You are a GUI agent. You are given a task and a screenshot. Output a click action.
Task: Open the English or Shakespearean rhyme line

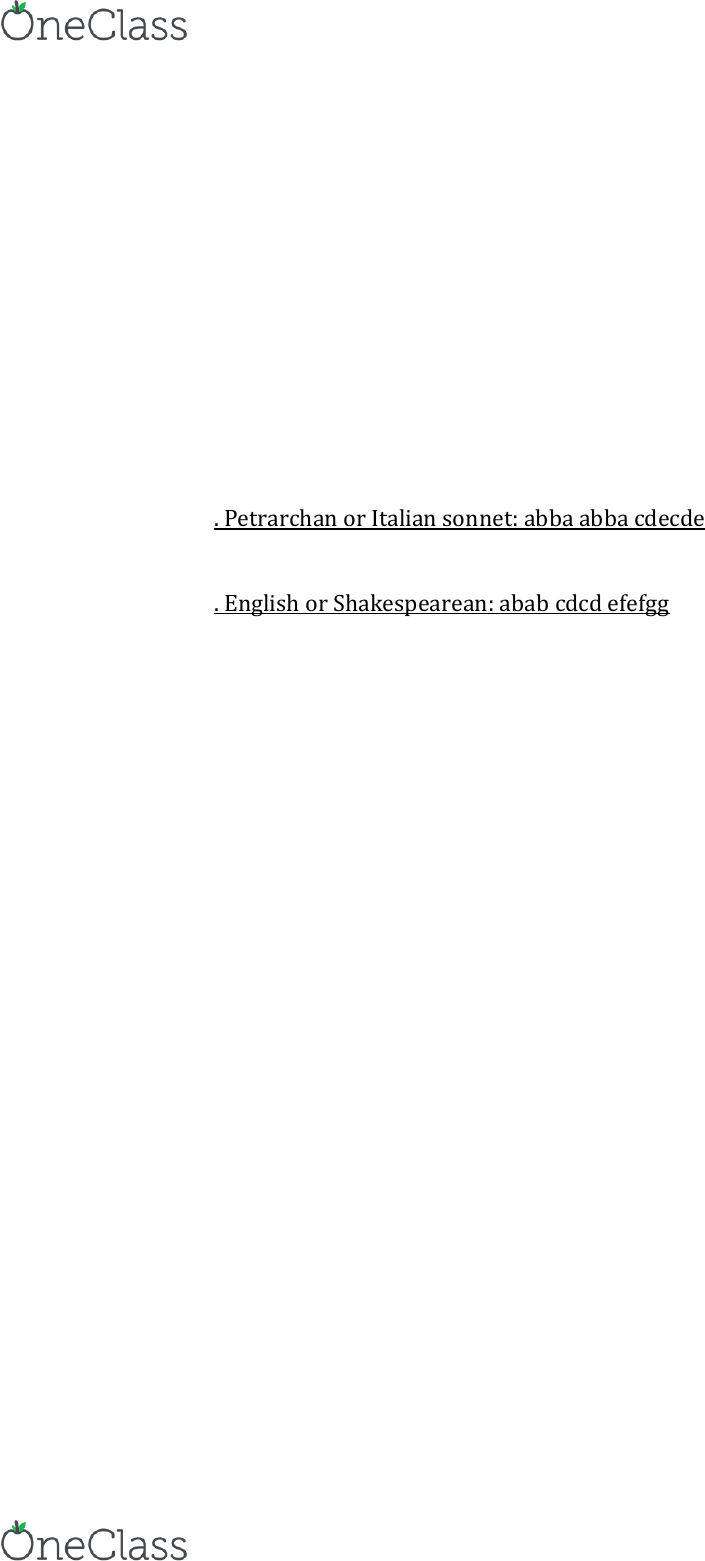pyautogui.click(x=442, y=604)
